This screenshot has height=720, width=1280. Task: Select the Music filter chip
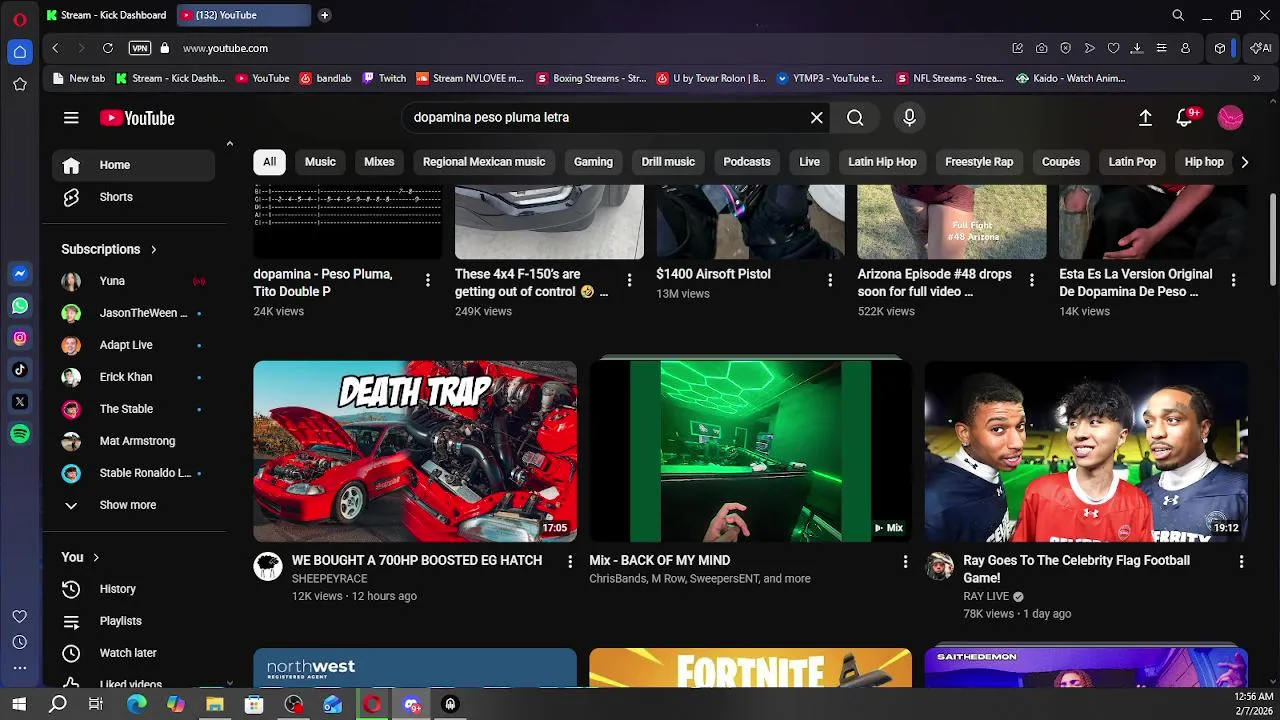pyautogui.click(x=320, y=162)
